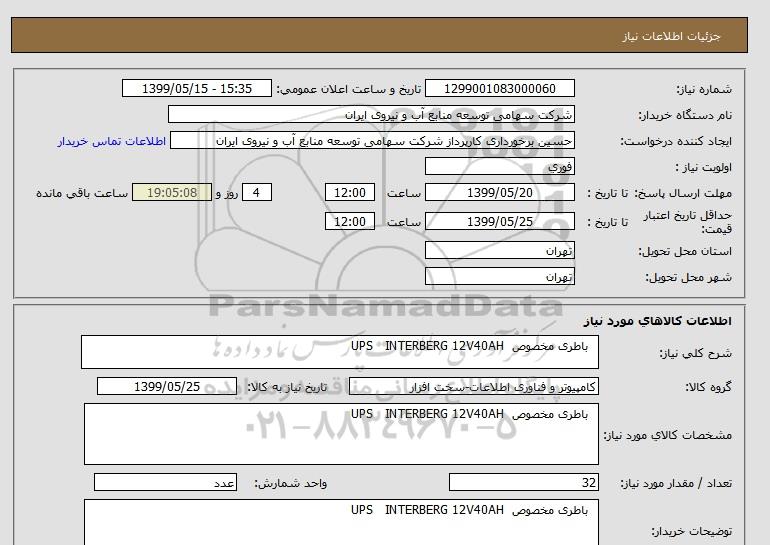The height and width of the screenshot is (545, 770).
Task: Click the تعداد / مقدار مورد نیاز label
Action: [x=676, y=484]
